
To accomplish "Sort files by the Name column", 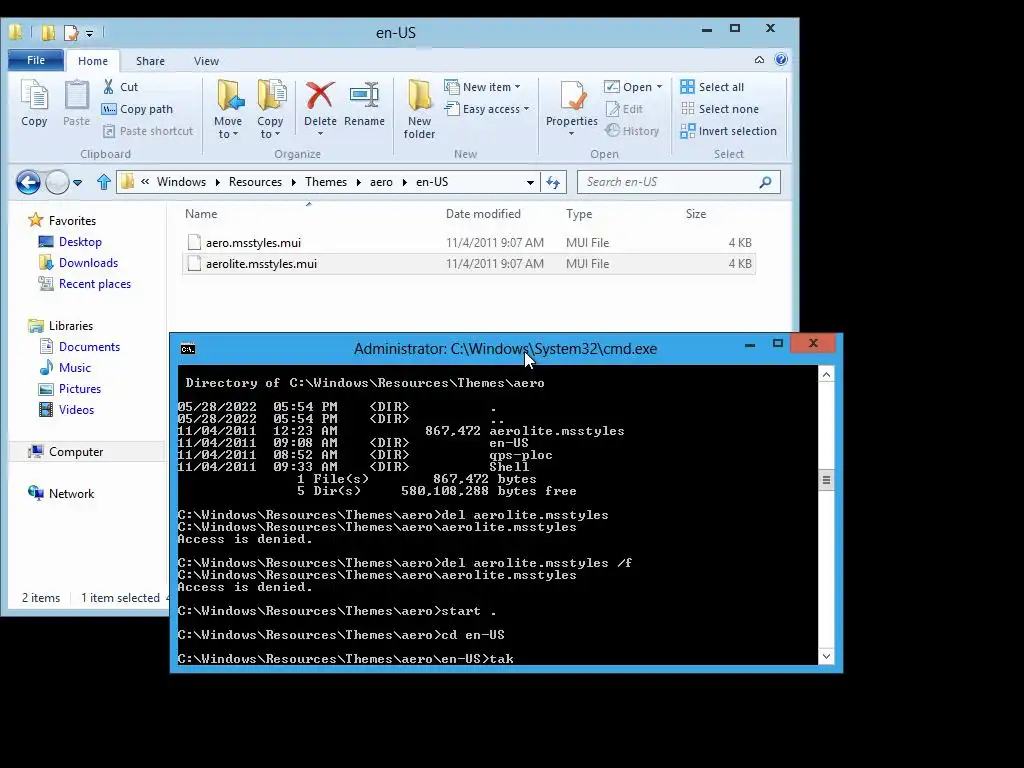I will 201,214.
